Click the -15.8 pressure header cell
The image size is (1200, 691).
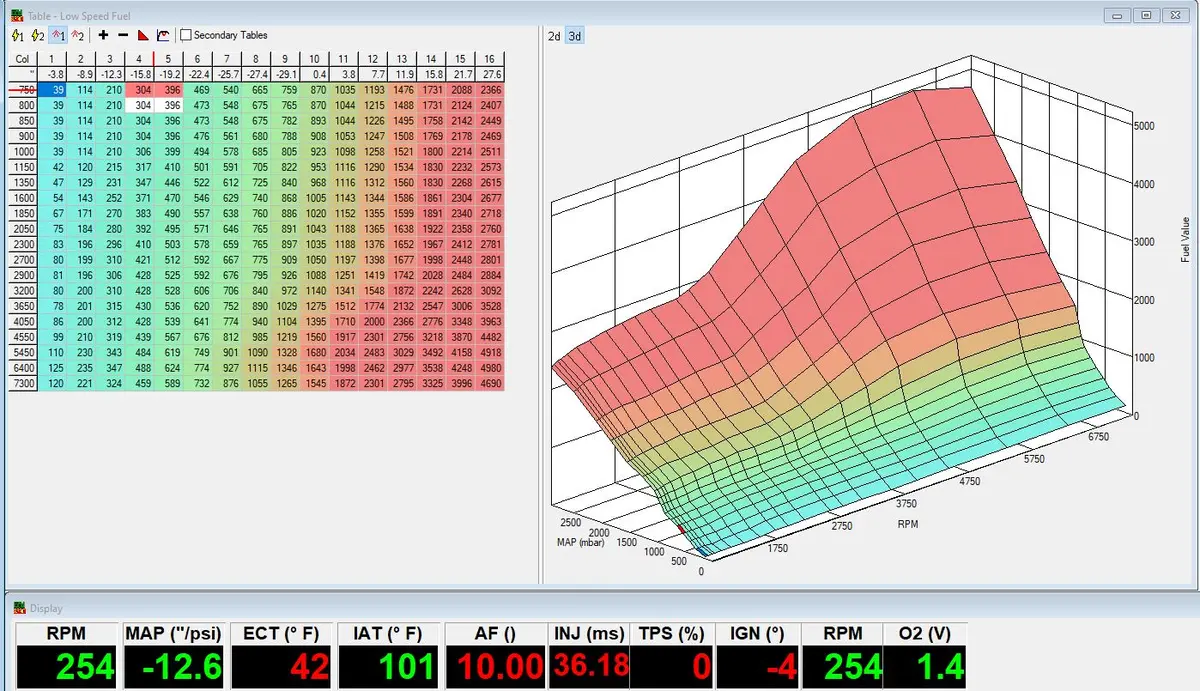(139, 73)
